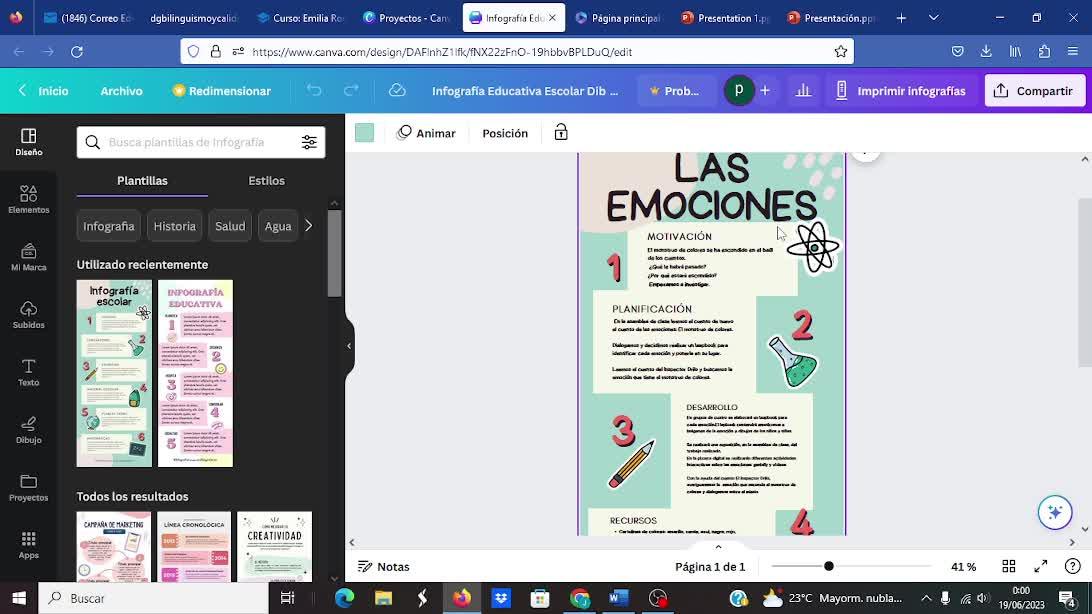This screenshot has width=1092, height=614.
Task: Open the Canva assistant sparkle button
Action: [1054, 512]
